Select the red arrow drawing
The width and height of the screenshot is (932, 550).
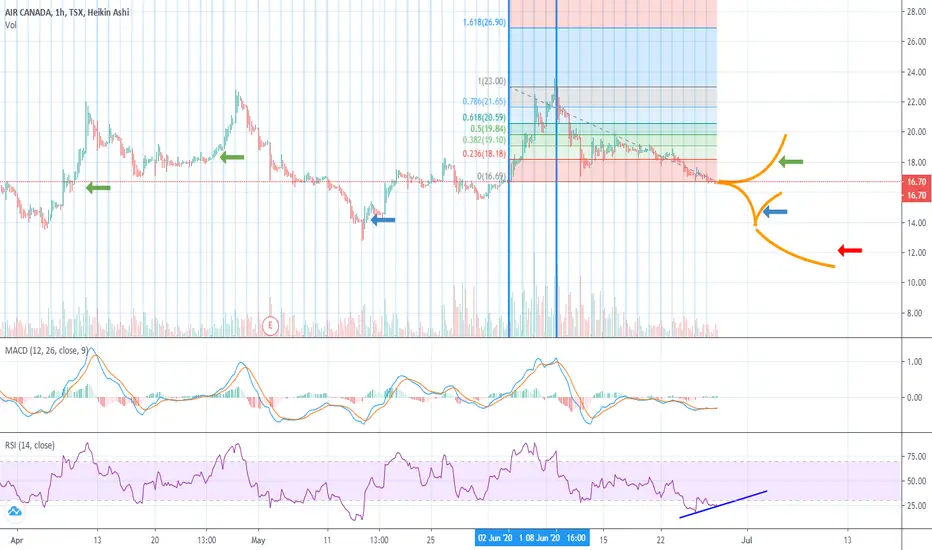pos(850,250)
